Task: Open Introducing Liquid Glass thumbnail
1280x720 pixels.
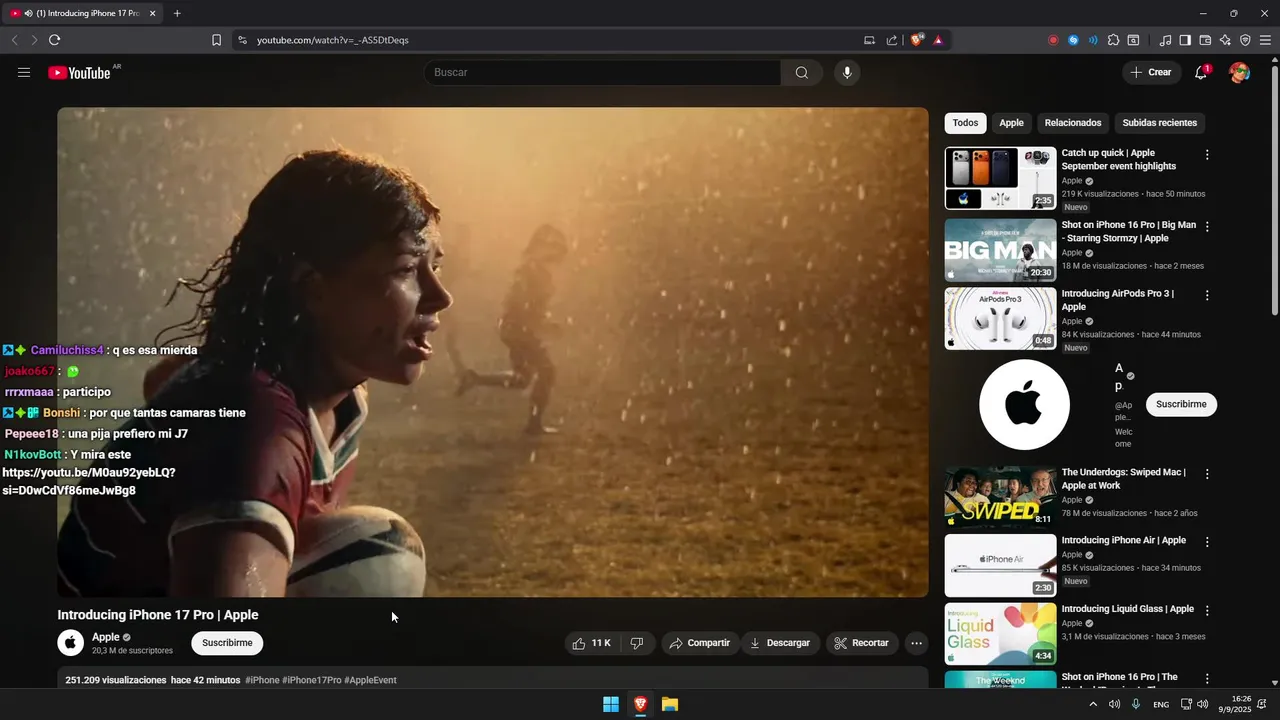Action: [x=1000, y=634]
